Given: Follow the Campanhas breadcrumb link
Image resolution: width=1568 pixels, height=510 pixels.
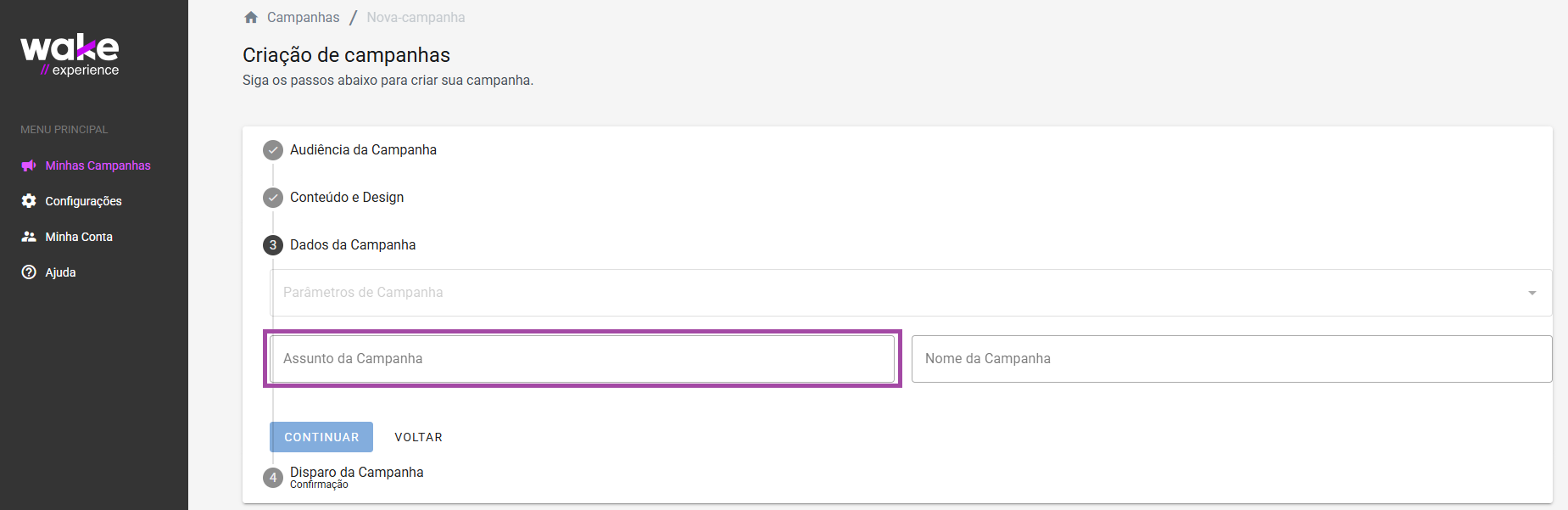Looking at the screenshot, I should 303,17.
